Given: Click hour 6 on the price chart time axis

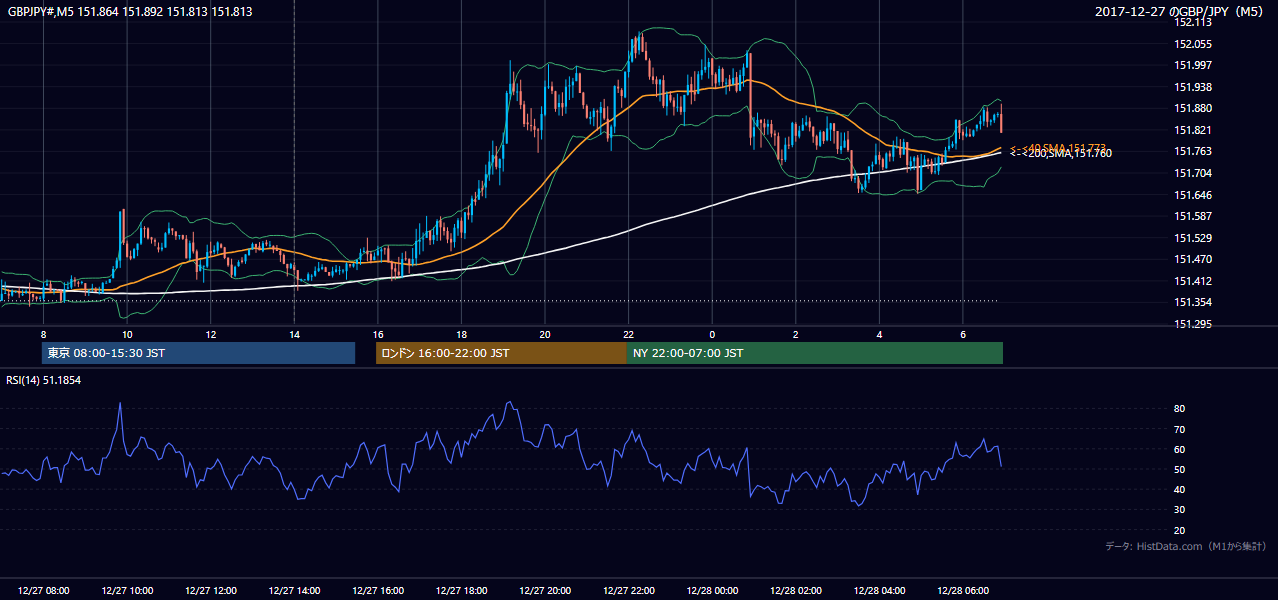Looking at the screenshot, I should pos(962,334).
